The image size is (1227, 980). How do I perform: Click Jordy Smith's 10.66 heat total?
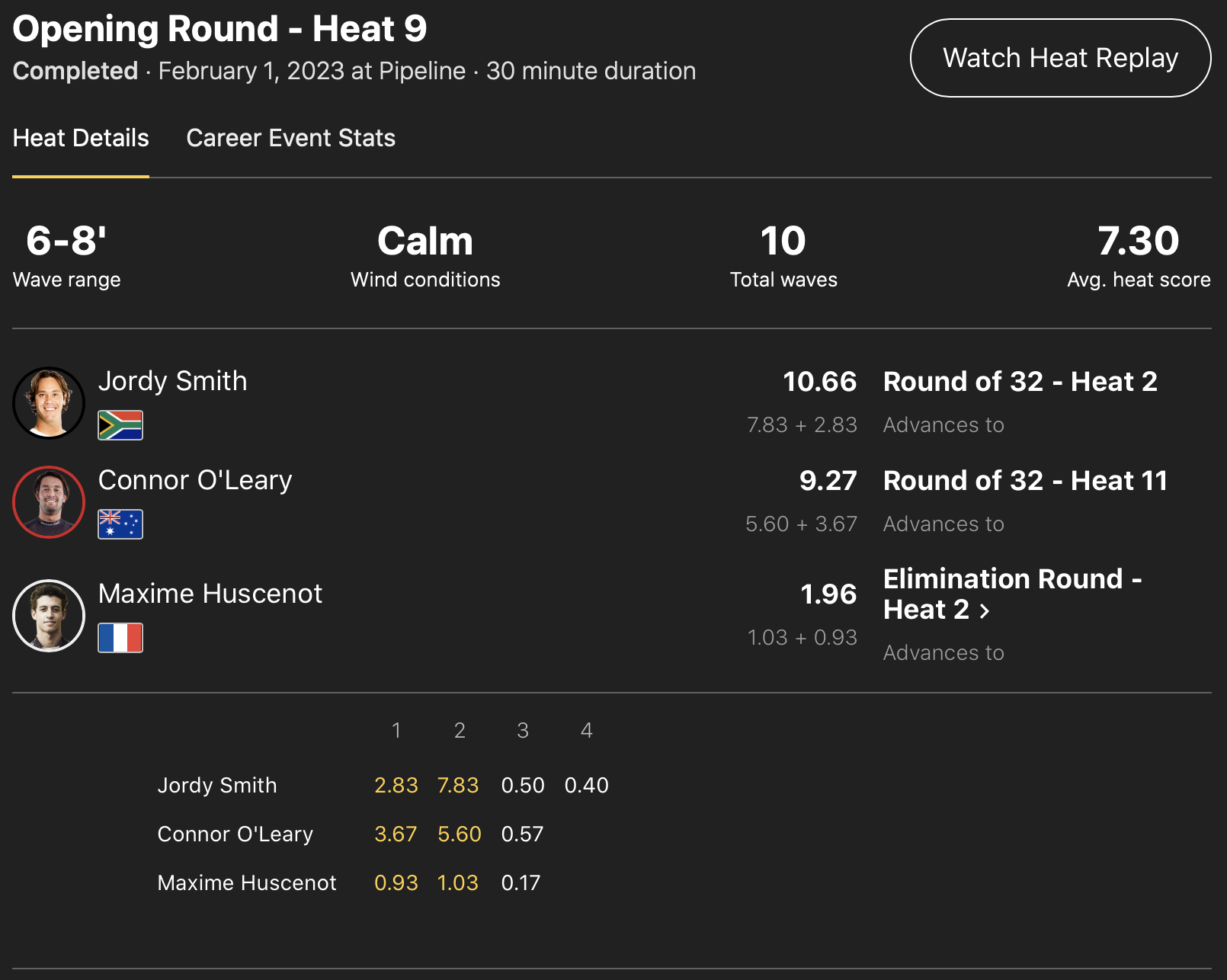click(819, 382)
